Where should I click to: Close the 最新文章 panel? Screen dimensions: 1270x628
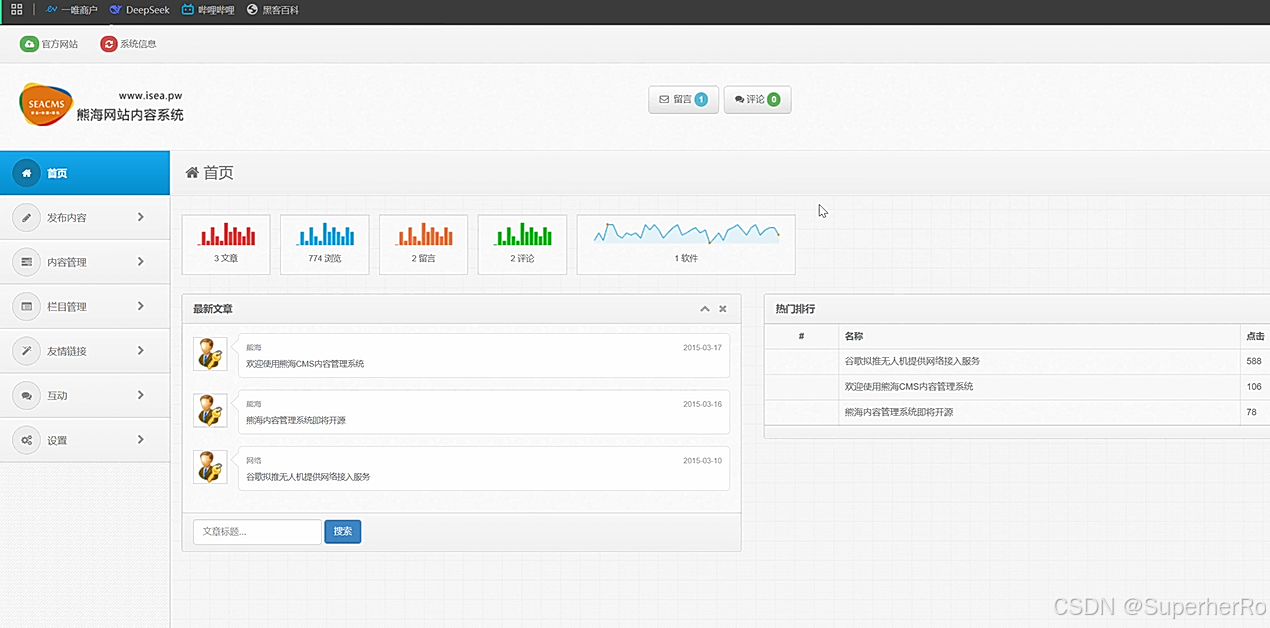[723, 309]
